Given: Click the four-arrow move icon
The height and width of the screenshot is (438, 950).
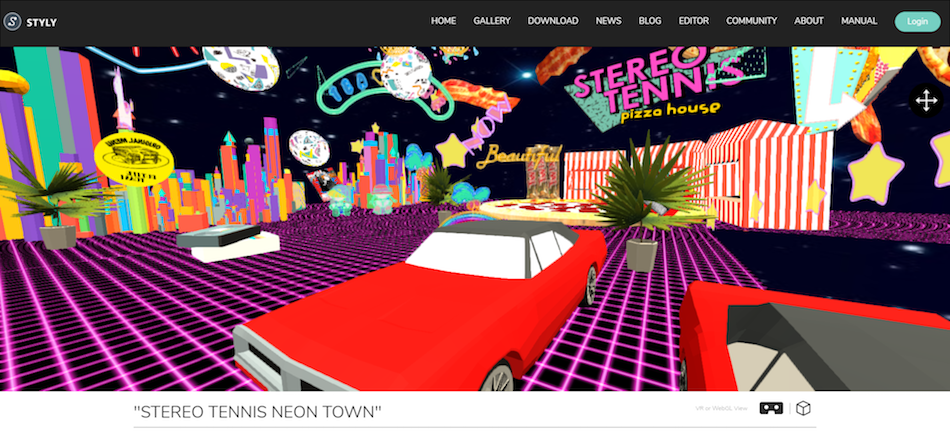Looking at the screenshot, I should point(925,100).
